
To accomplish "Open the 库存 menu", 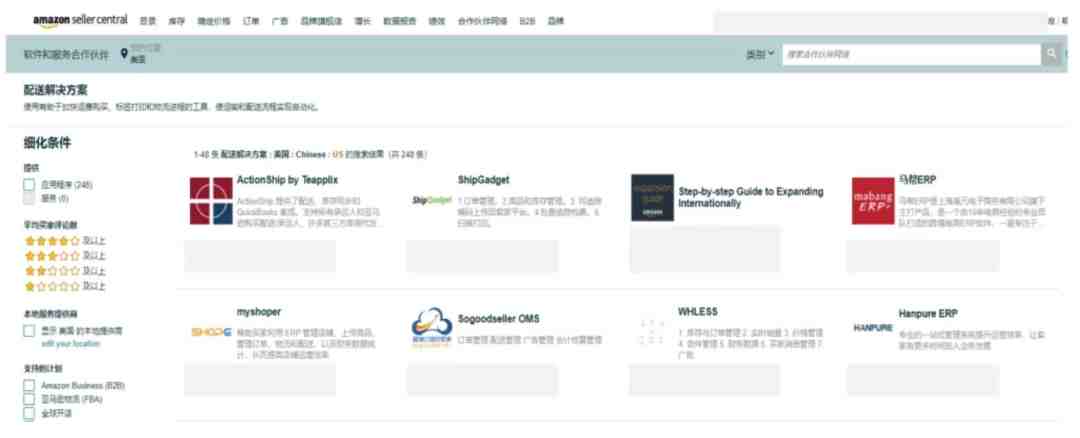I will (x=176, y=21).
